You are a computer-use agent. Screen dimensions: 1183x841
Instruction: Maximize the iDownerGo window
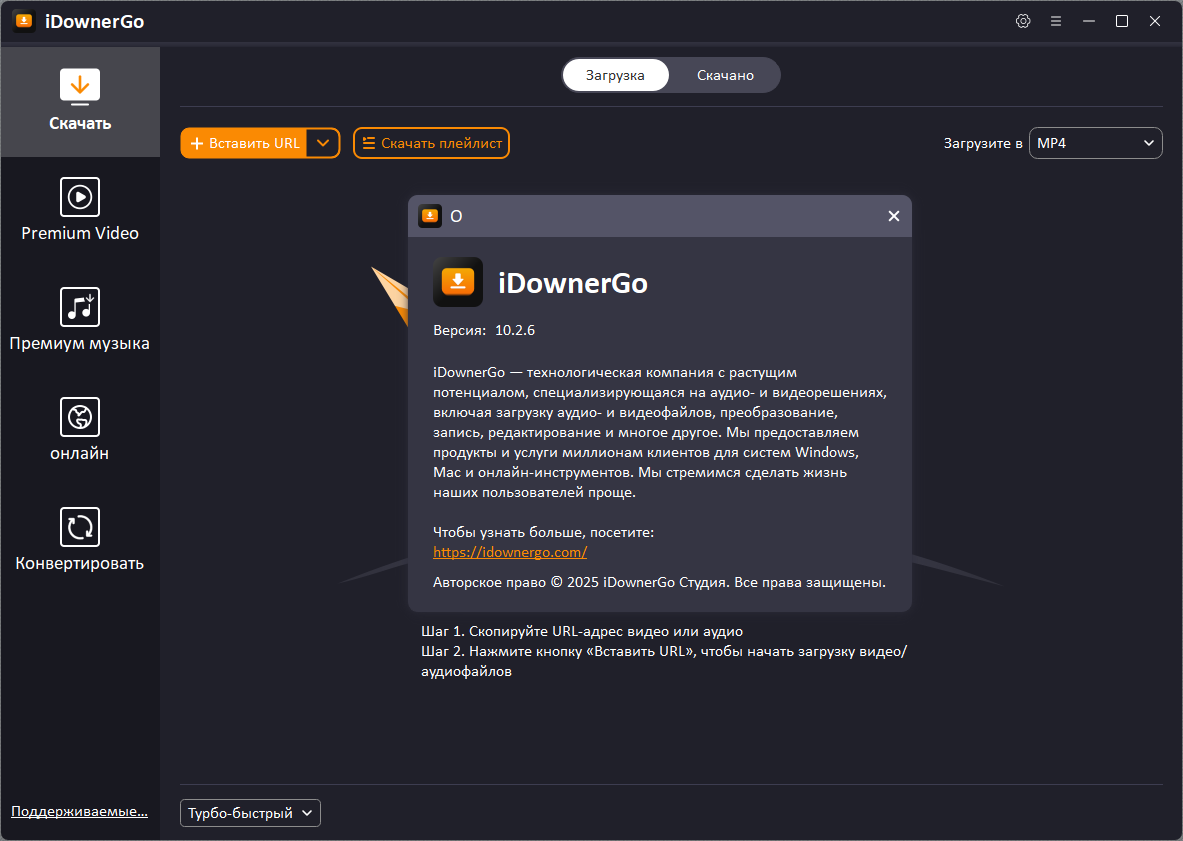coord(1122,21)
